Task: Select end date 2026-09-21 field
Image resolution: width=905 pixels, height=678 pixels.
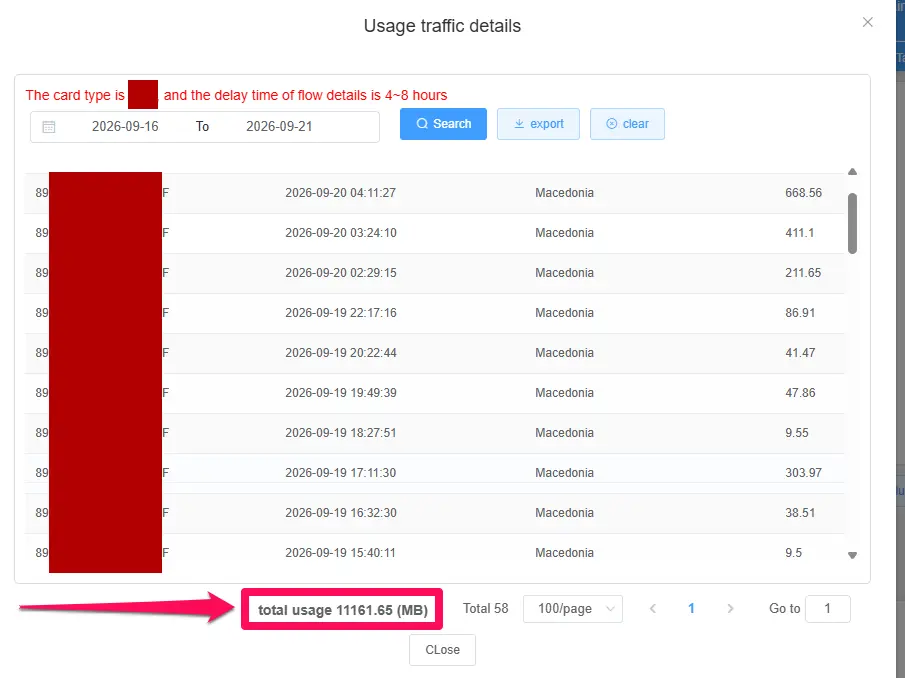Action: [x=279, y=127]
